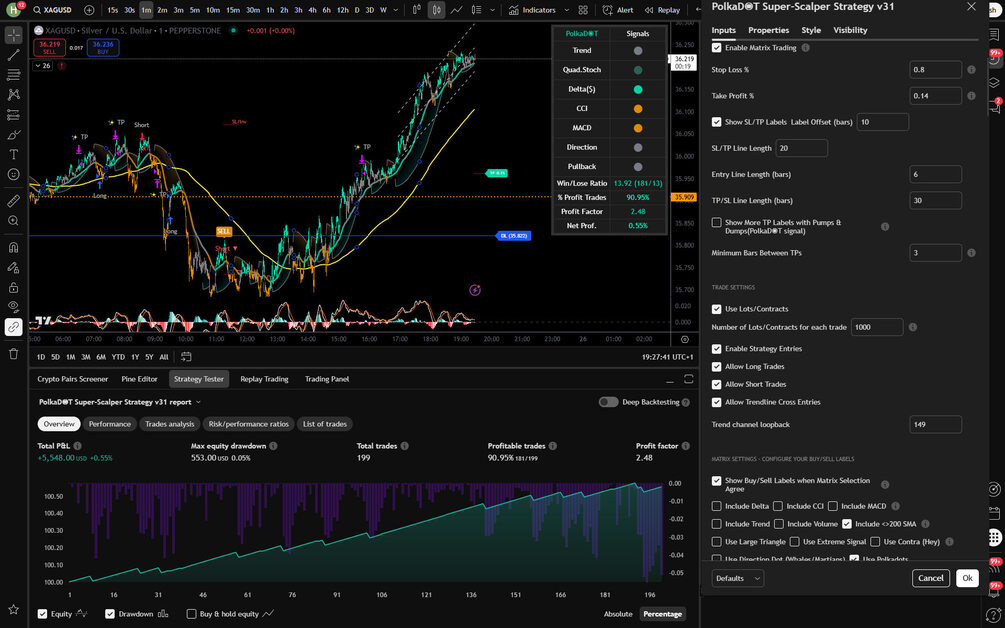Select the 15m timeframe

point(233,10)
